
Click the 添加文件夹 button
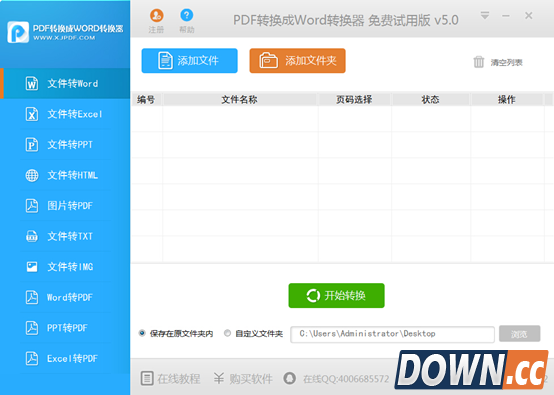pos(297,61)
